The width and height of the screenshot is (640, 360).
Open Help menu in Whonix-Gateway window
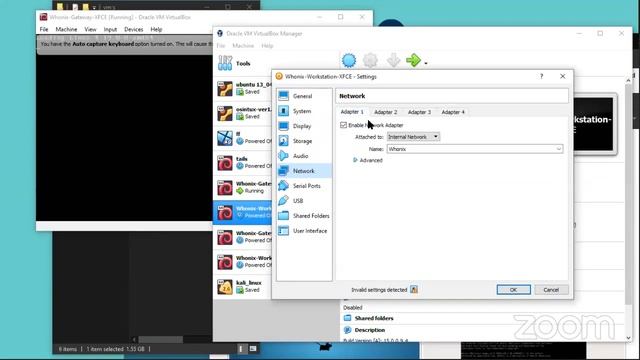156,29
